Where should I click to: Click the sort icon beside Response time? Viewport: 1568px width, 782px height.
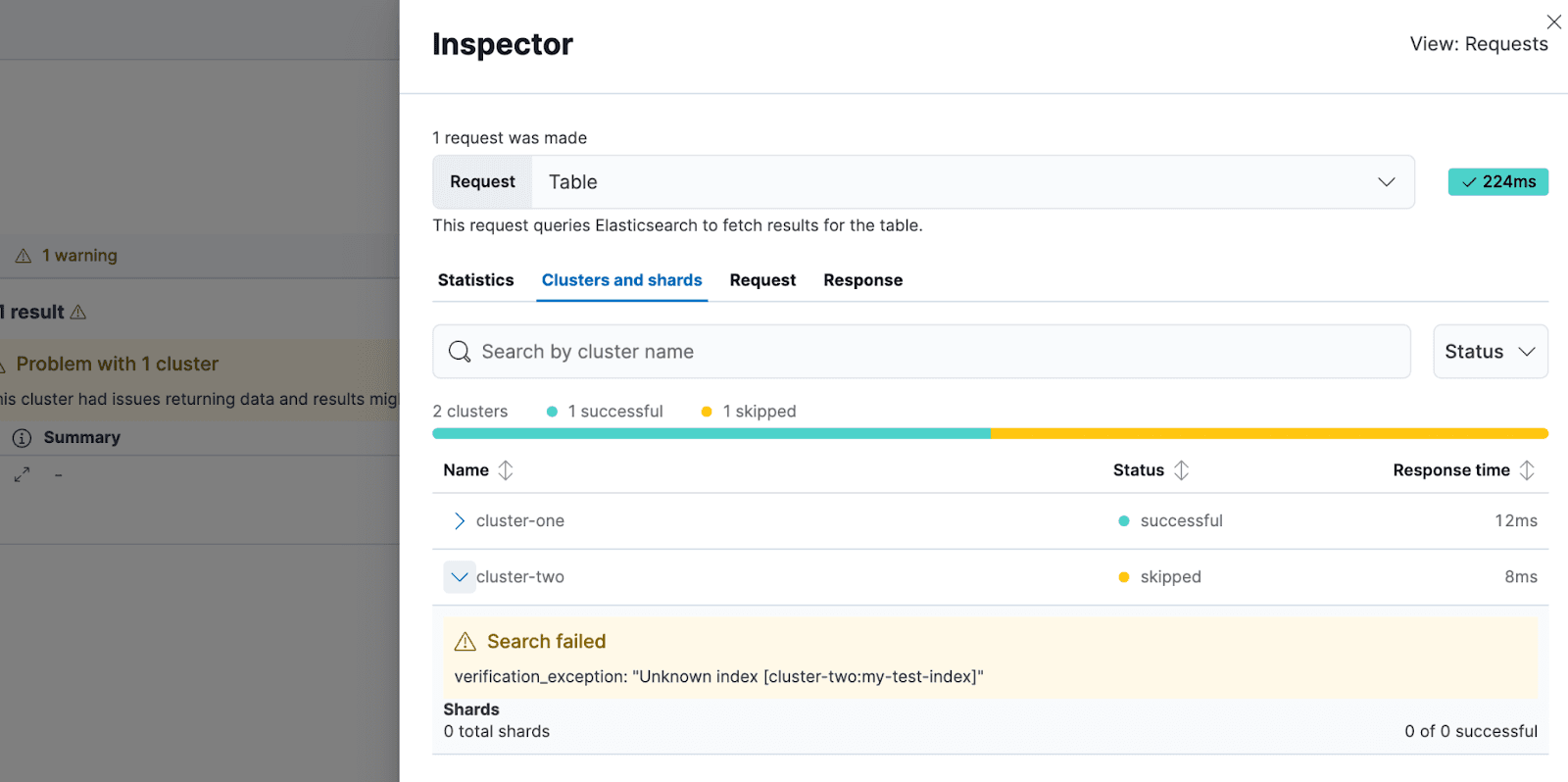[x=1527, y=470]
